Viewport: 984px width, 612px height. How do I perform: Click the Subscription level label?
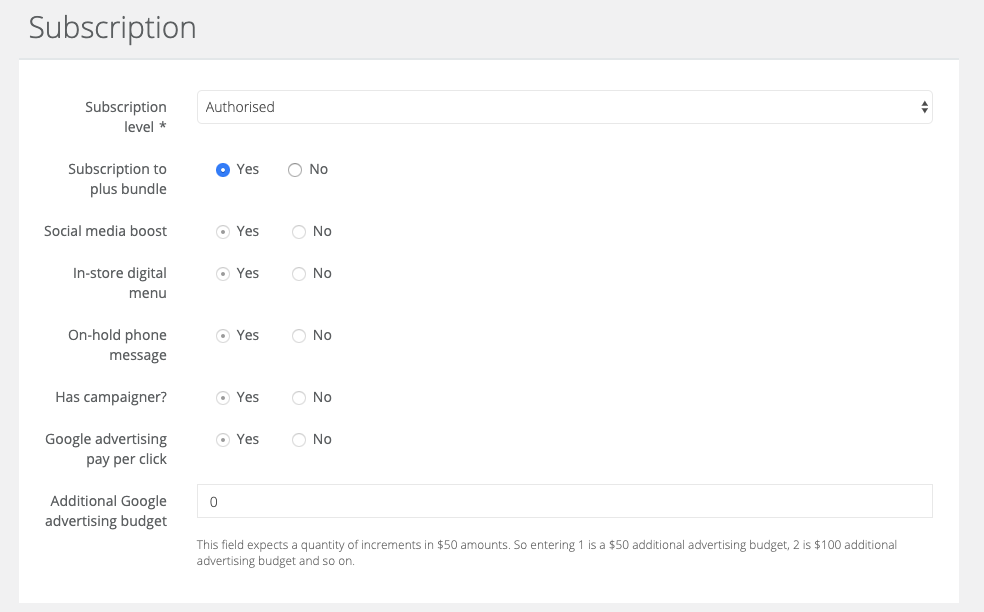click(x=126, y=117)
